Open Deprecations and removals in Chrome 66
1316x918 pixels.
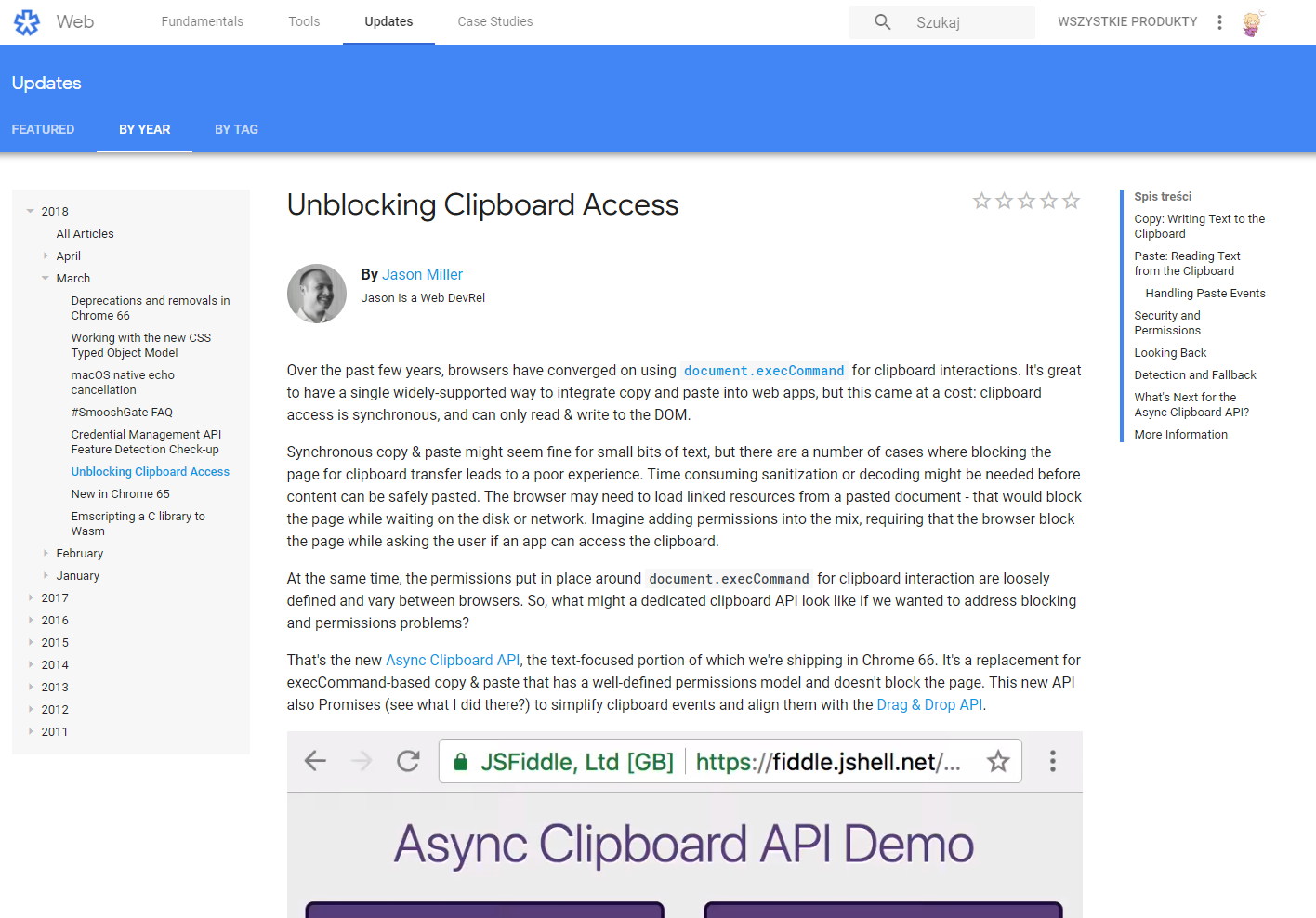click(151, 308)
